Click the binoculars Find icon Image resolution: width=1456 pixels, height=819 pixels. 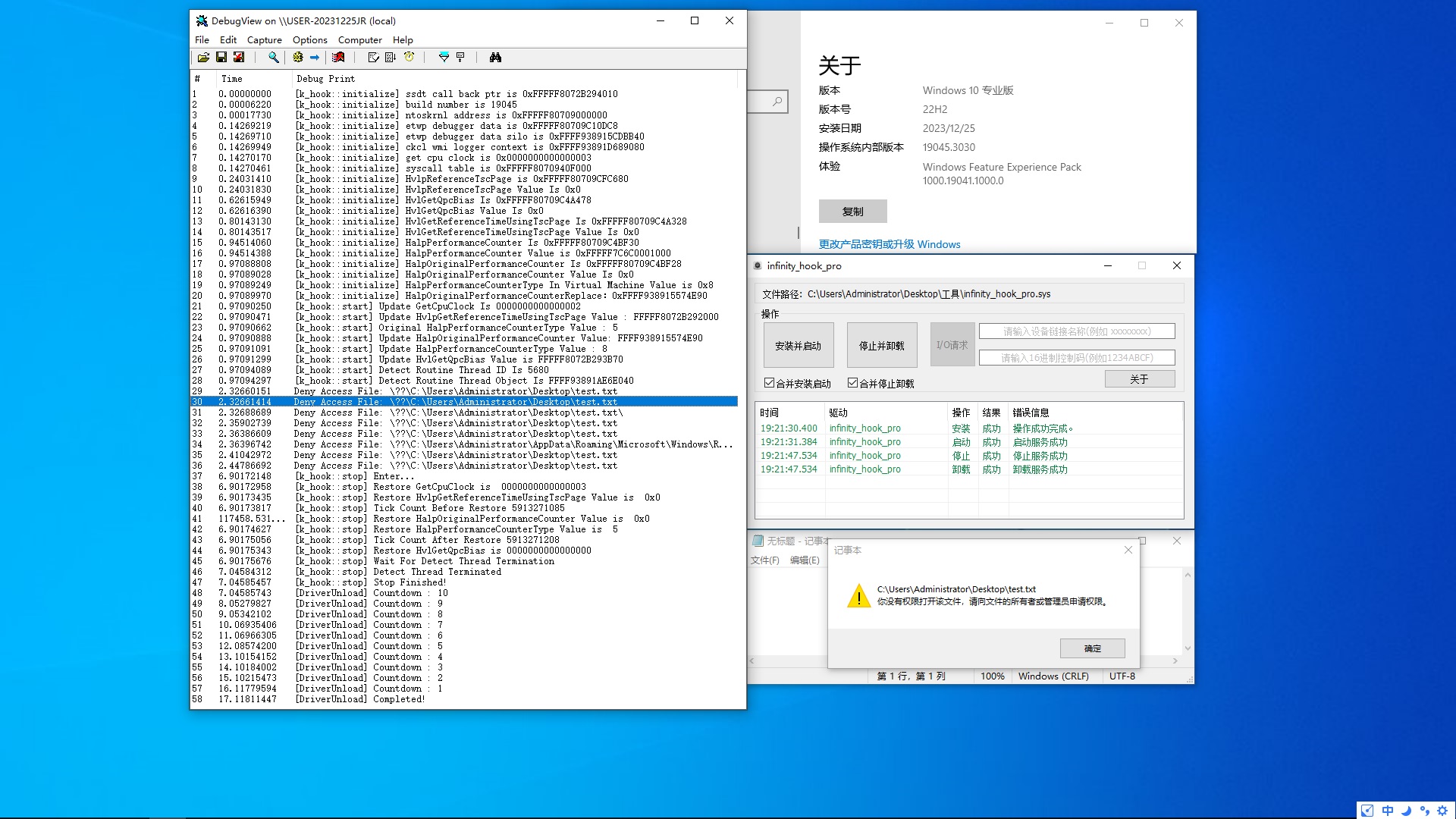[x=495, y=58]
